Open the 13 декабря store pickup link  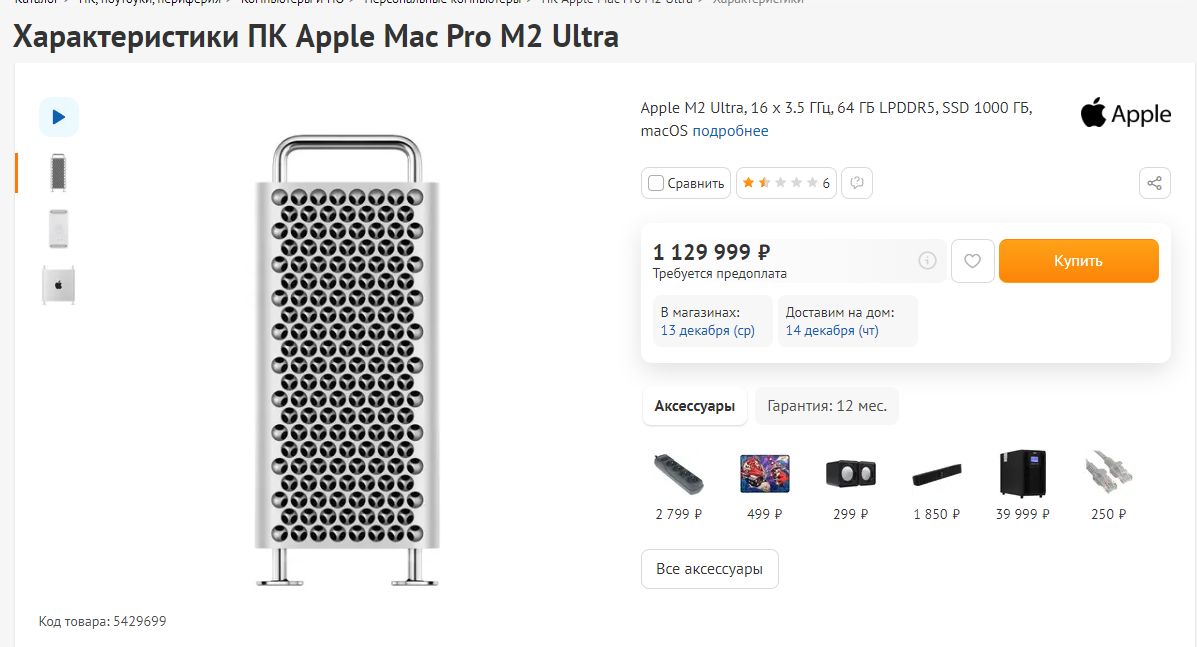(707, 330)
